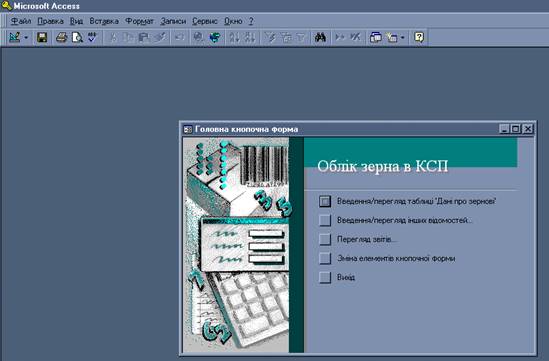Click the Введення/перегляд інших відомостей button
Screen dimensions: 549x361
[325, 220]
